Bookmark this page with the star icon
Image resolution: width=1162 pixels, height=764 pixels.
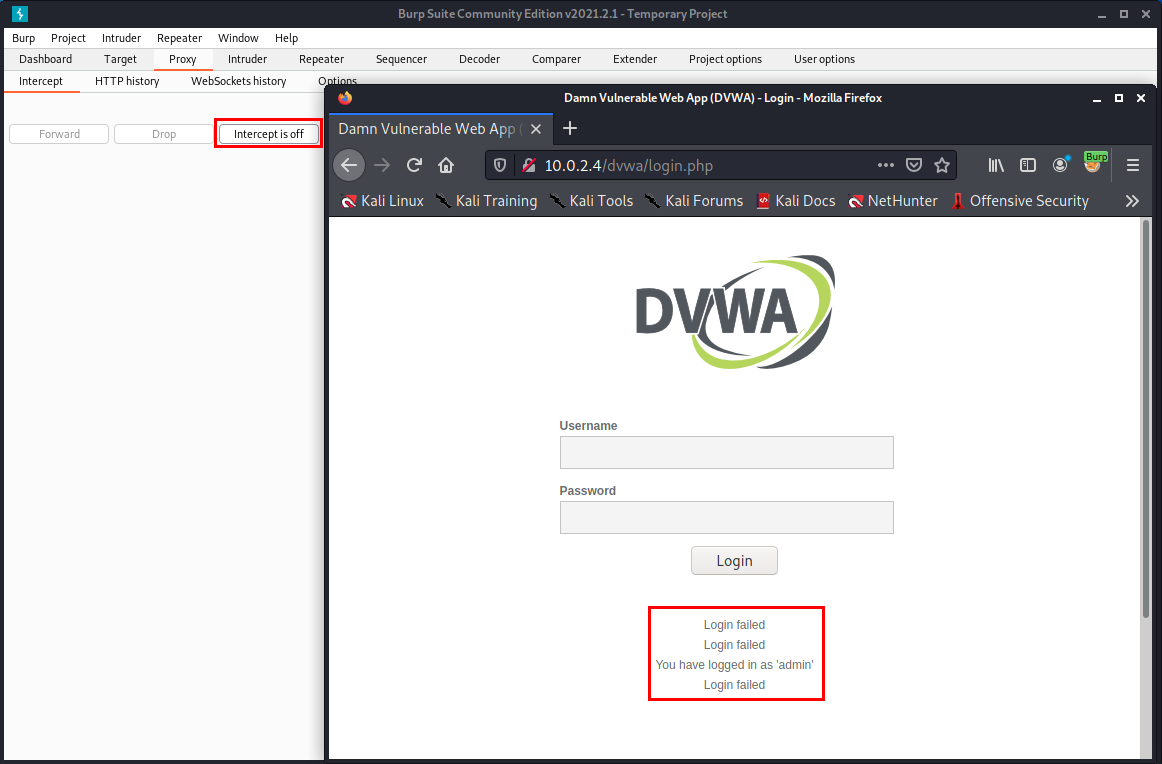pyautogui.click(x=942, y=165)
